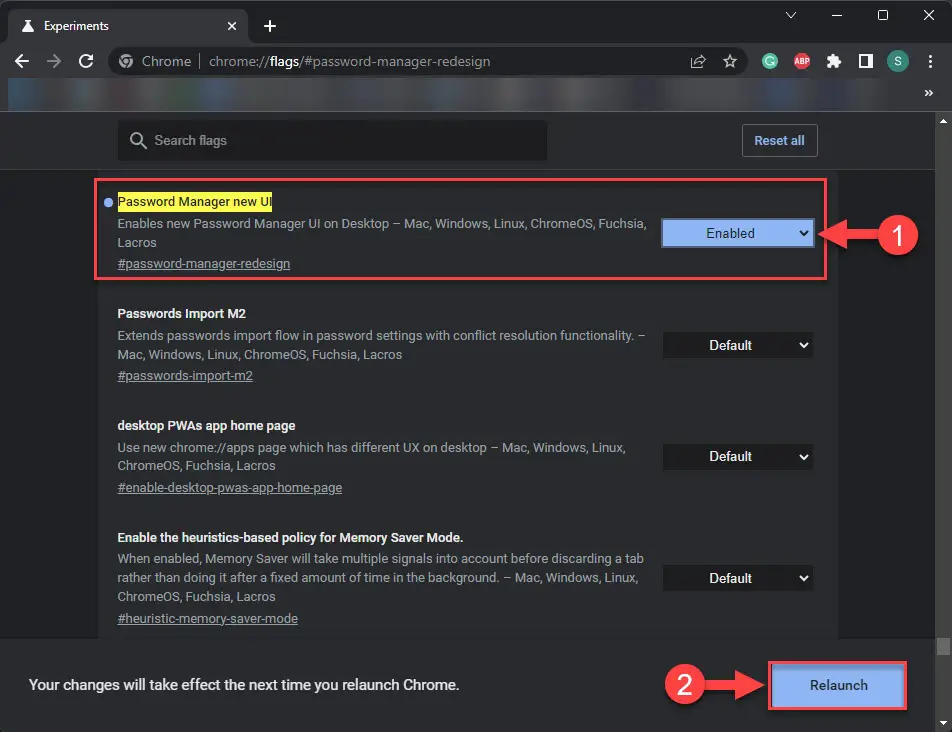Open Chrome's three-dot menu
The width and height of the screenshot is (952, 732).
930,61
